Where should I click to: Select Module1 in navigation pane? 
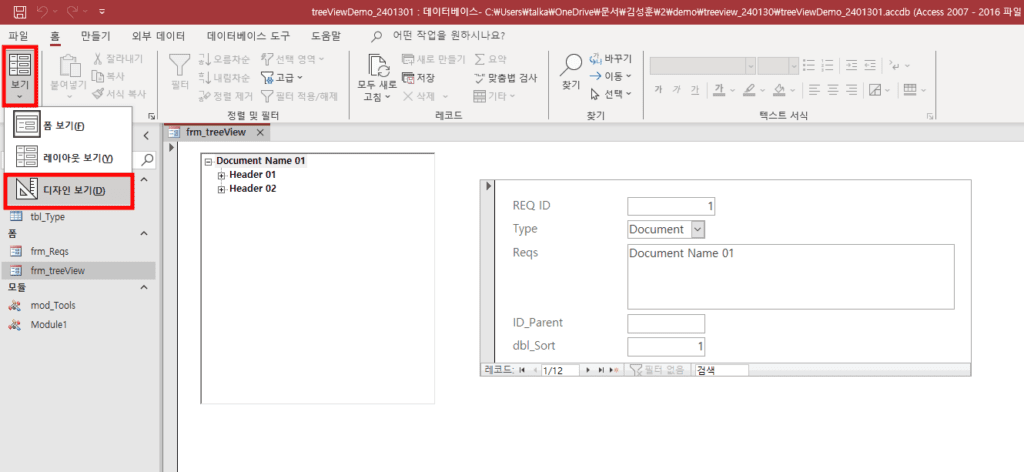pos(49,324)
